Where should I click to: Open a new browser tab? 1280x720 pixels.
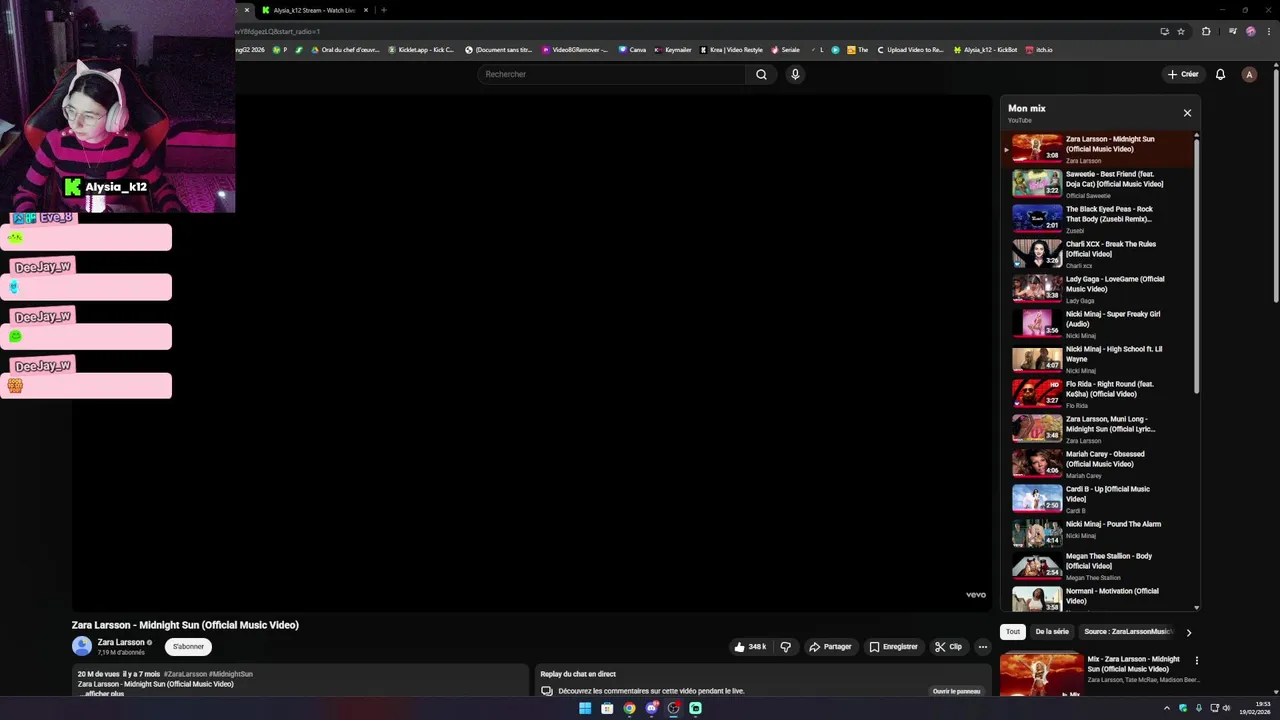(x=384, y=10)
